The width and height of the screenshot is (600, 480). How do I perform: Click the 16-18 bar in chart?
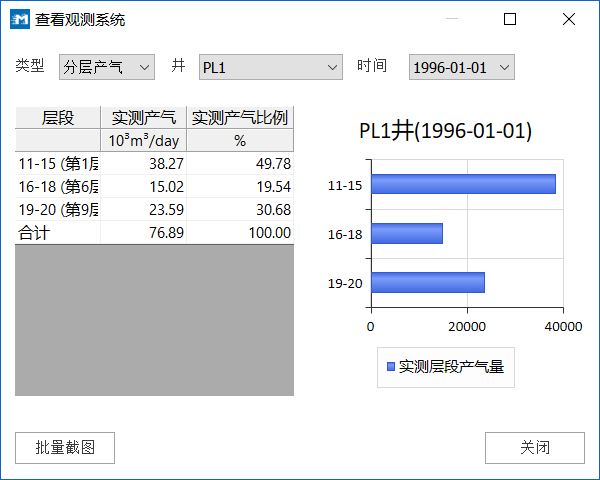pyautogui.click(x=406, y=233)
